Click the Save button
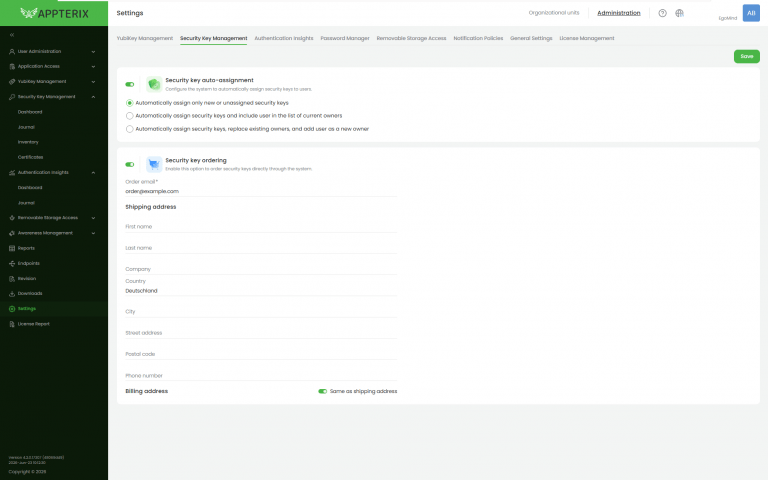This screenshot has height=480, width=768. (746, 56)
